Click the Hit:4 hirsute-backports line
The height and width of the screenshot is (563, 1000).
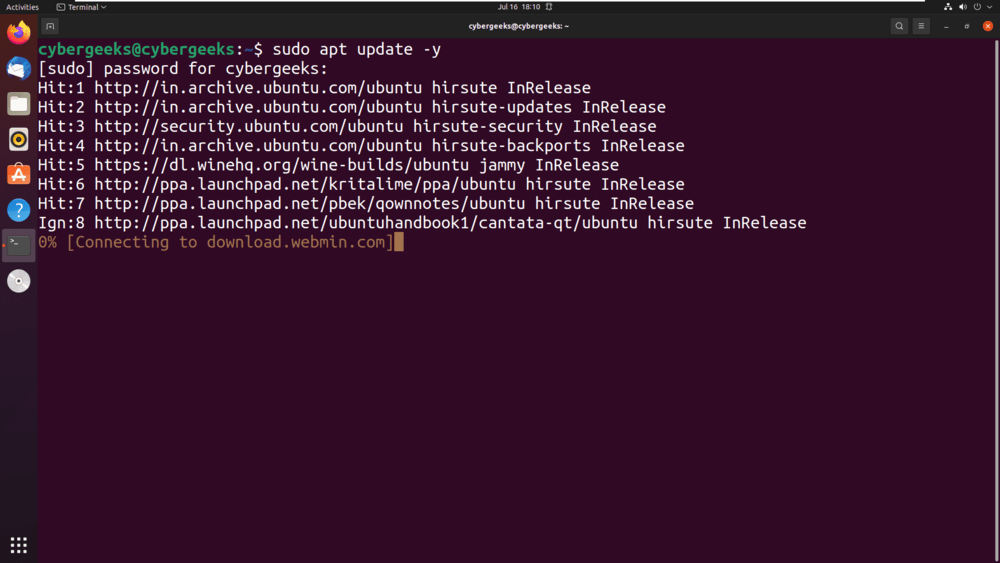361,145
